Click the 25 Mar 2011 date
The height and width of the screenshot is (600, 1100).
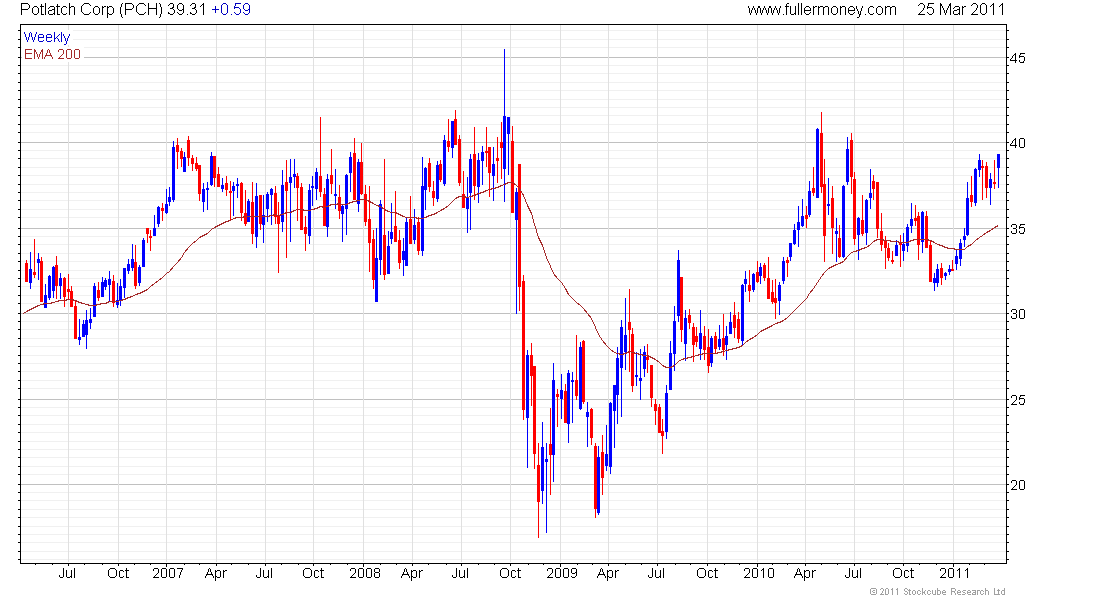click(961, 10)
